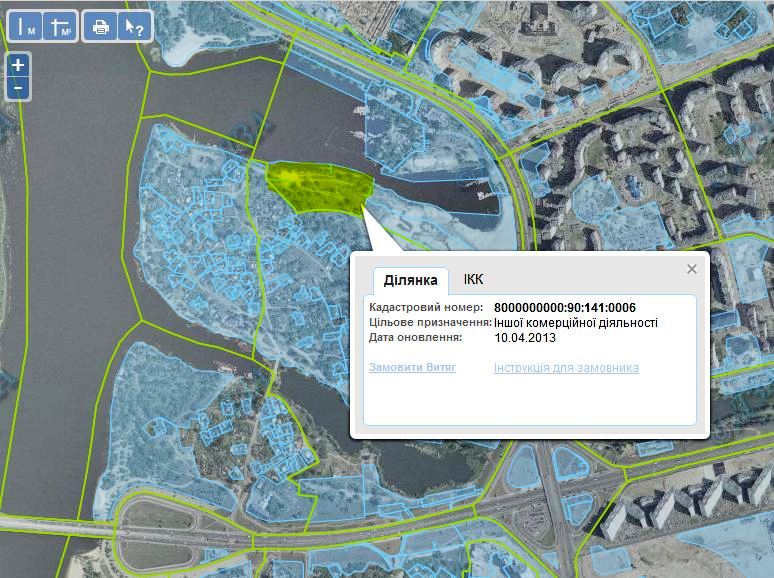Switch to the Ділянка tab
Image resolution: width=774 pixels, height=578 pixels.
click(x=411, y=281)
